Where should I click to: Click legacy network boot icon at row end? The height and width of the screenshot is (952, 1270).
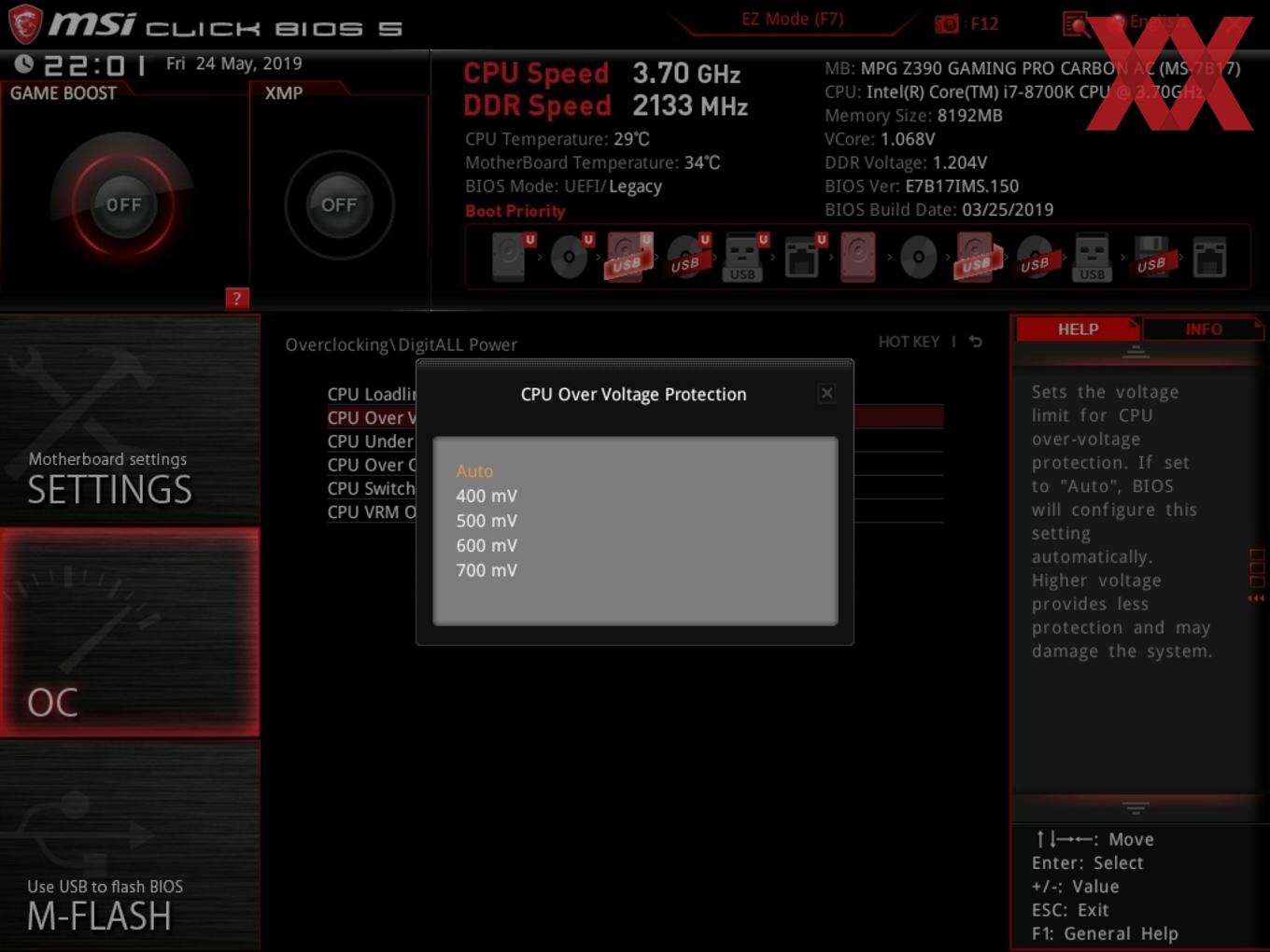pos(1209,257)
